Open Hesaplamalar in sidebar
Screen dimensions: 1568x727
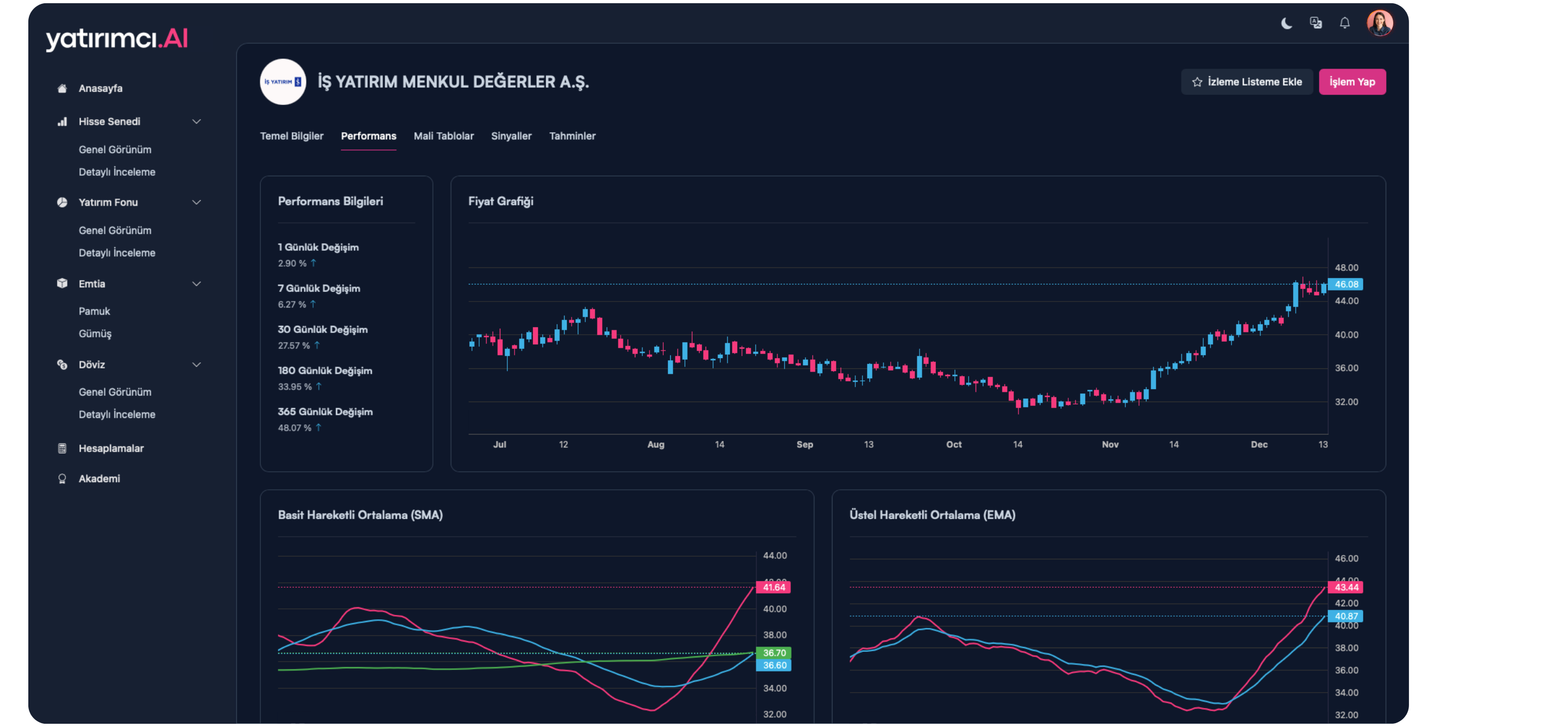[x=111, y=448]
